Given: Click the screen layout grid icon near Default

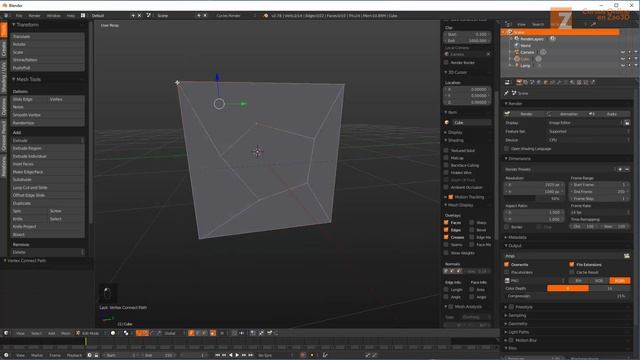Looking at the screenshot, I should click(83, 16).
